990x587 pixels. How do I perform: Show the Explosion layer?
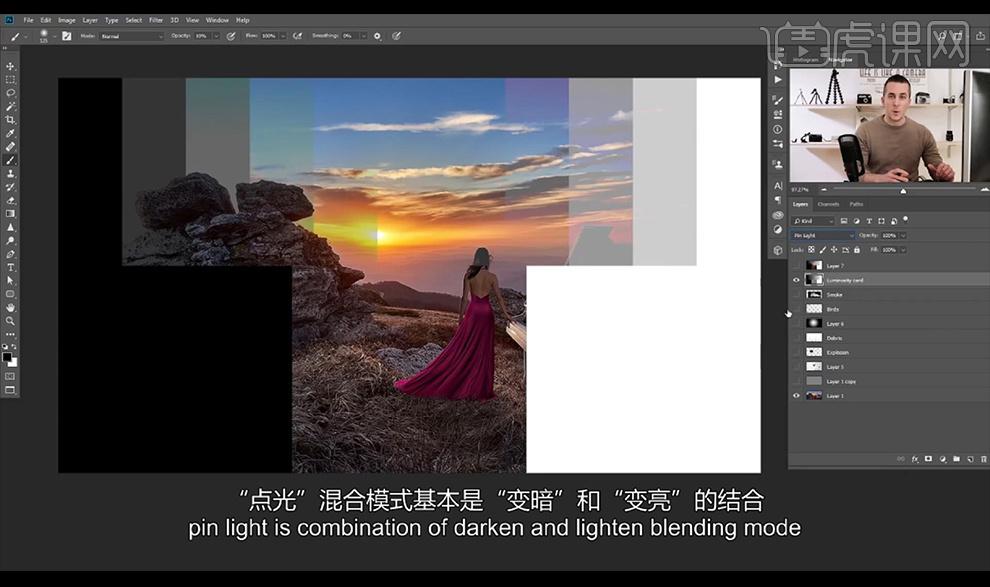pyautogui.click(x=796, y=352)
